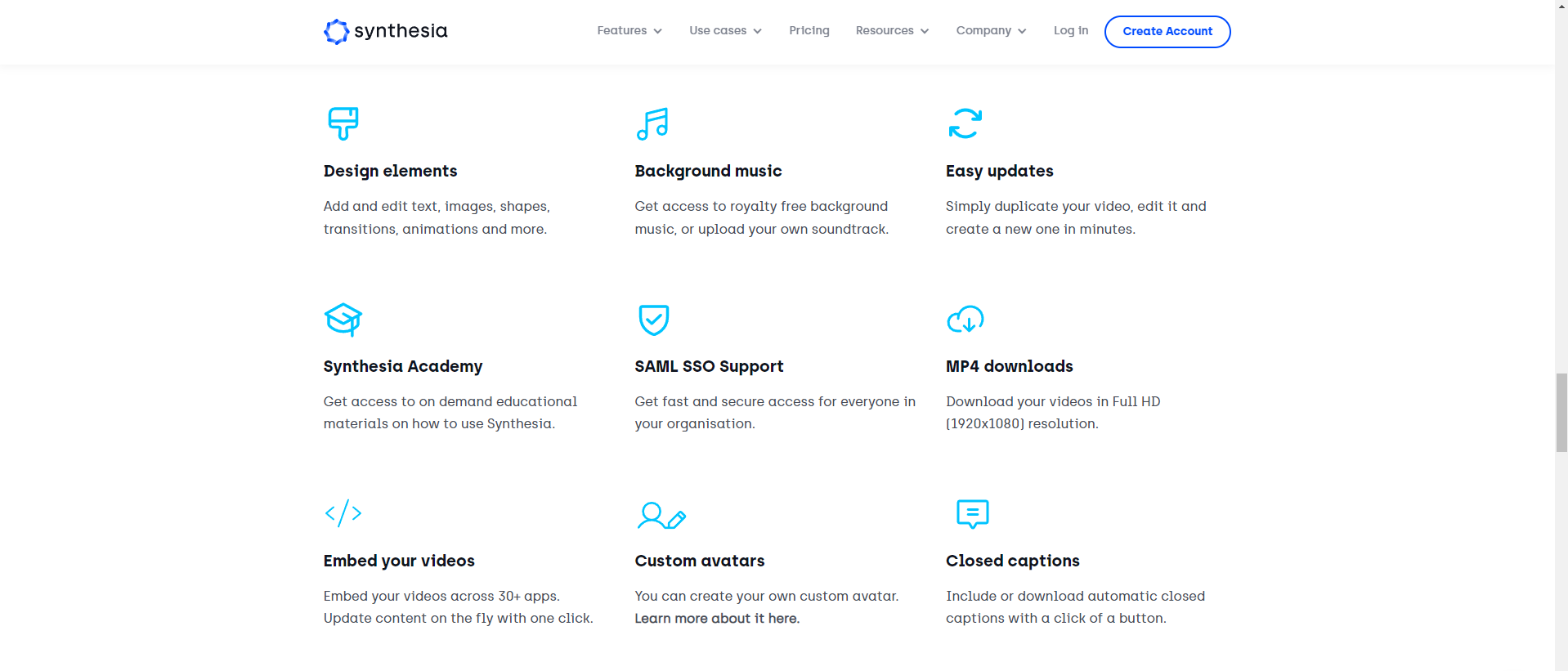This screenshot has width=1568, height=671.
Task: Click the music note Background music icon
Action: 652,124
